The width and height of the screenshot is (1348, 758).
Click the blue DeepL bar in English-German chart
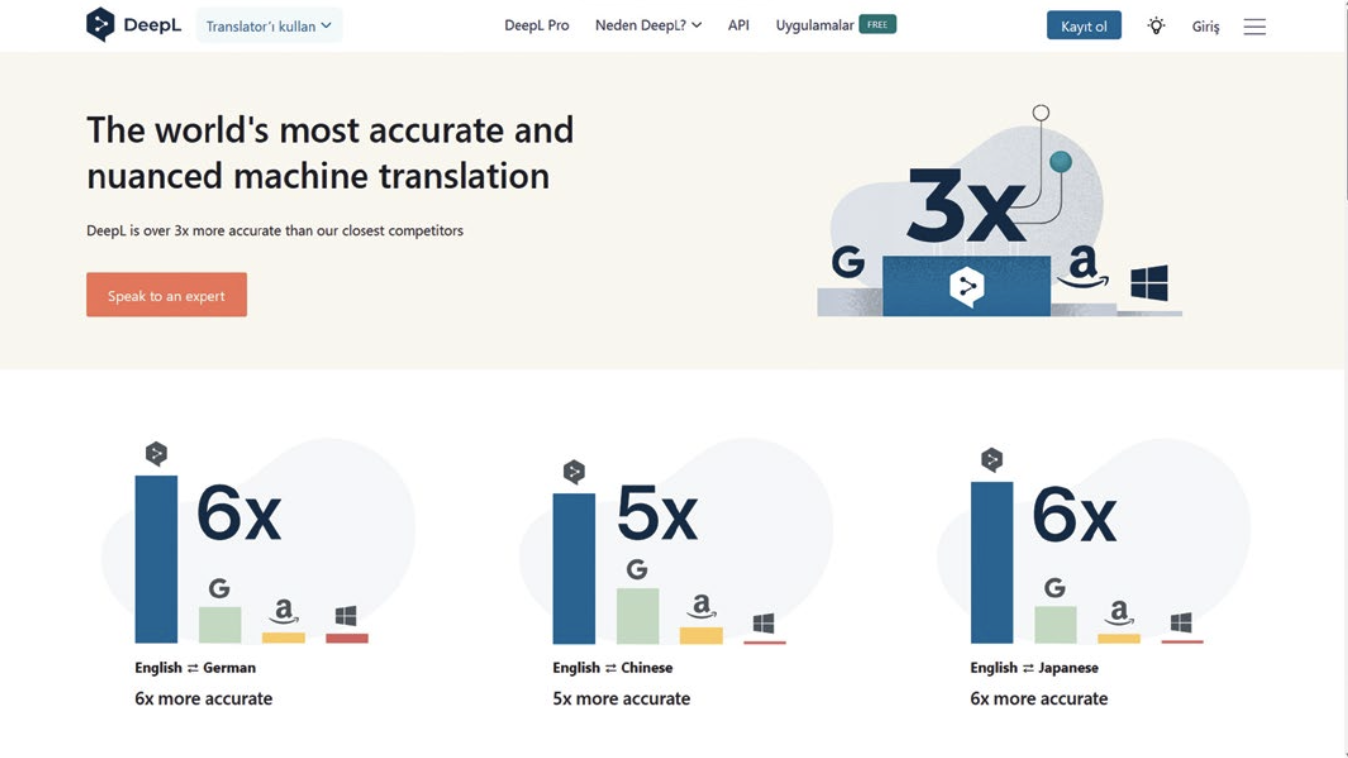pyautogui.click(x=156, y=559)
